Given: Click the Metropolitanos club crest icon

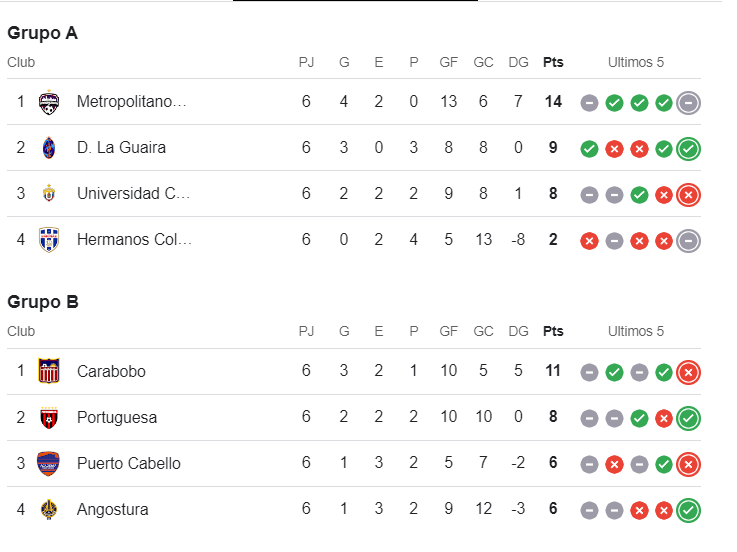Looking at the screenshot, I should coord(49,102).
